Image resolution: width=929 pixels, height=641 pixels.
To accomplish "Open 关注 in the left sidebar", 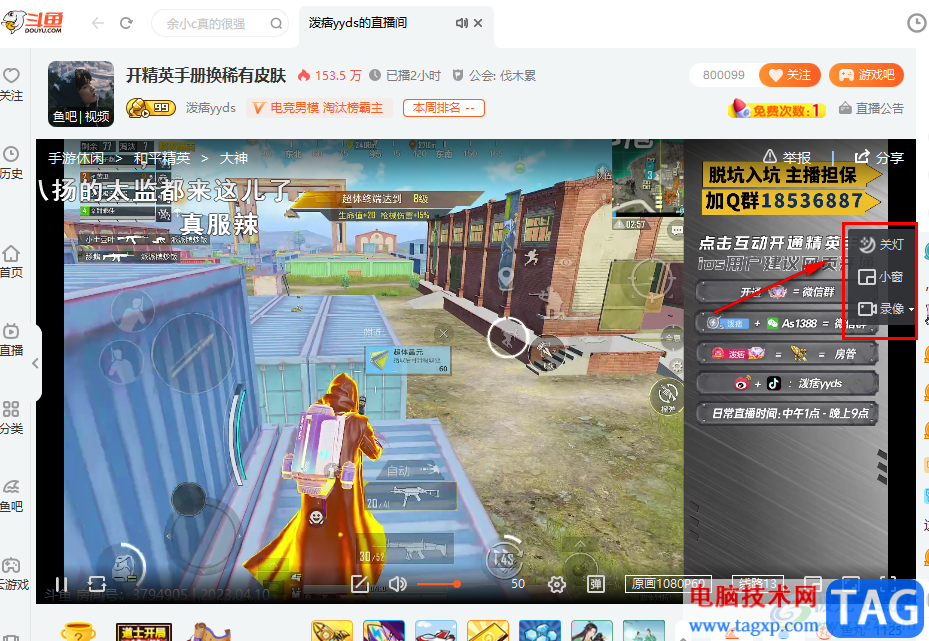I will click(x=11, y=85).
